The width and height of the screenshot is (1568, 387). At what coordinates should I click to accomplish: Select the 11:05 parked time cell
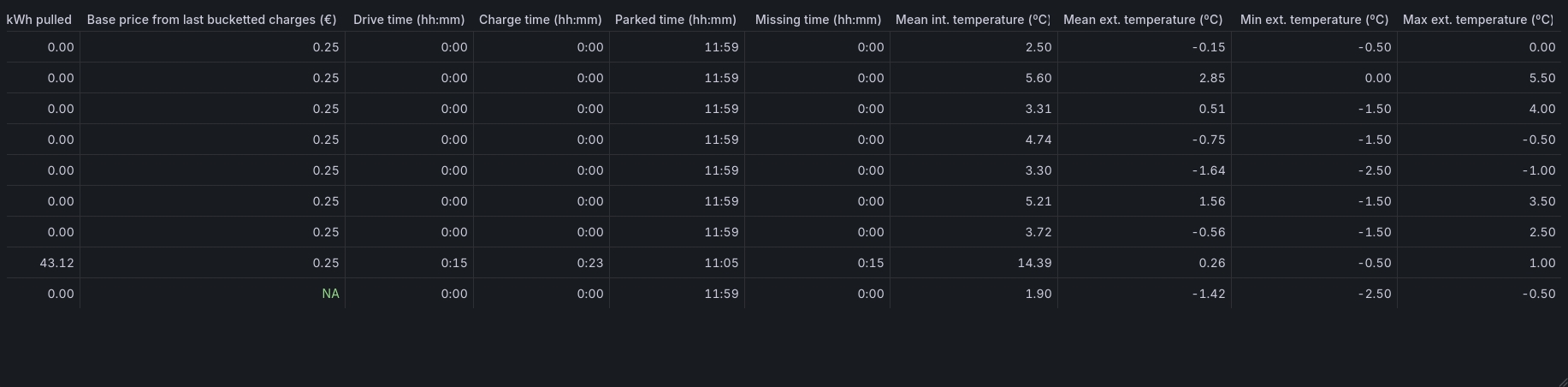coord(721,263)
